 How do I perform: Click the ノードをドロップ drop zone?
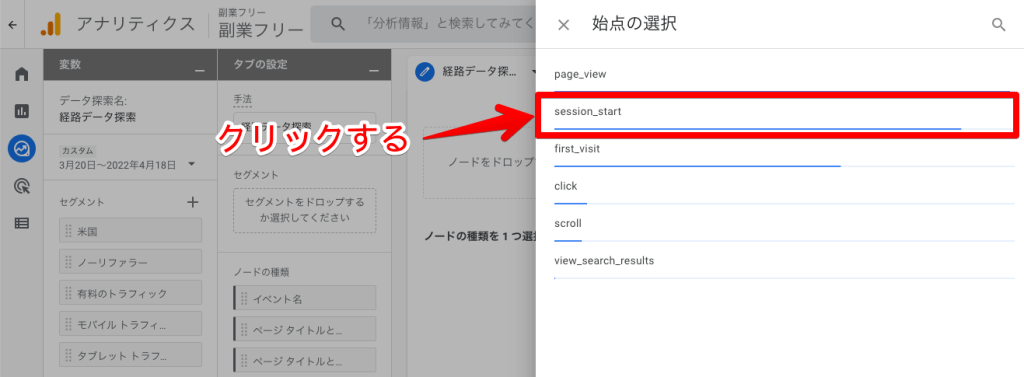[480, 163]
